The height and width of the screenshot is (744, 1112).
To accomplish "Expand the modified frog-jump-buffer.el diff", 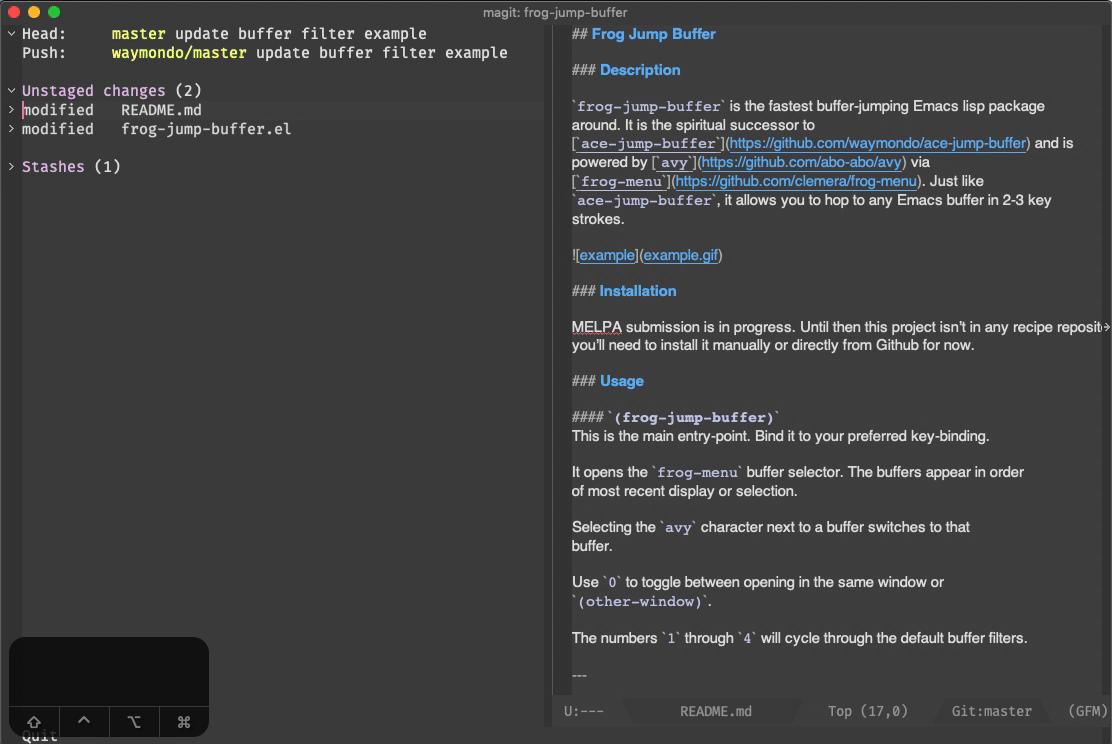I will (11, 128).
